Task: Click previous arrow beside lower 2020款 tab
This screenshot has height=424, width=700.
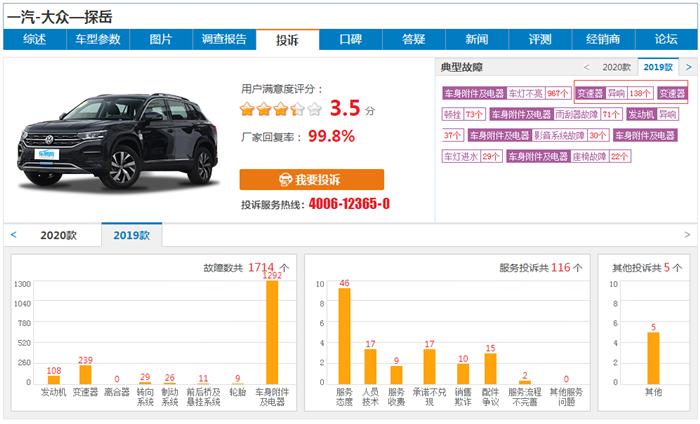Action: [x=13, y=235]
